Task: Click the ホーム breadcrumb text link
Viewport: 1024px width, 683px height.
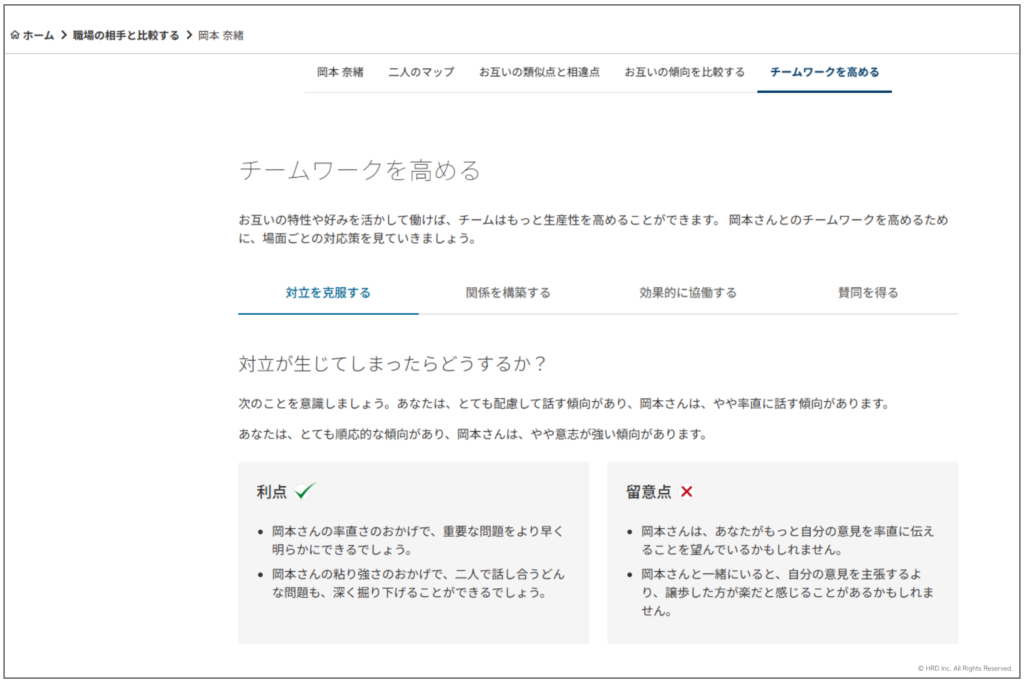Action: (x=38, y=35)
